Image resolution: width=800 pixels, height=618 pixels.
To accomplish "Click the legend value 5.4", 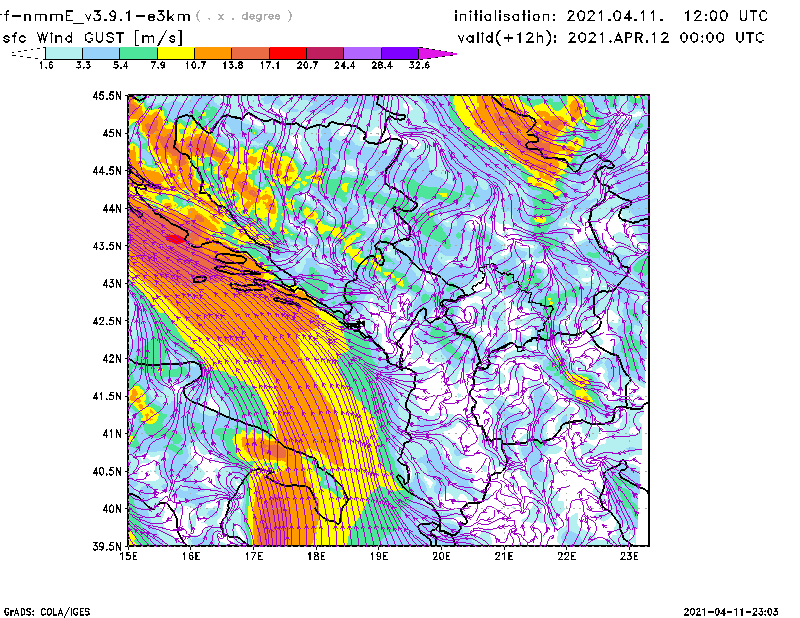I will click(x=120, y=65).
